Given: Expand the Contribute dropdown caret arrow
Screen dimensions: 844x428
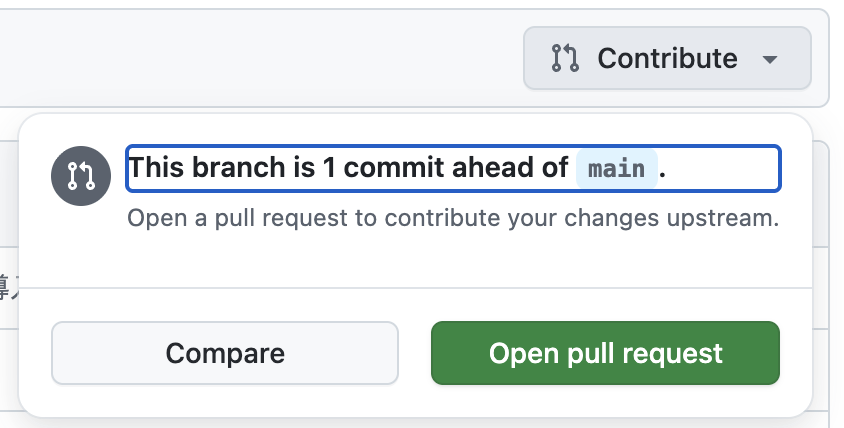Looking at the screenshot, I should 769,59.
